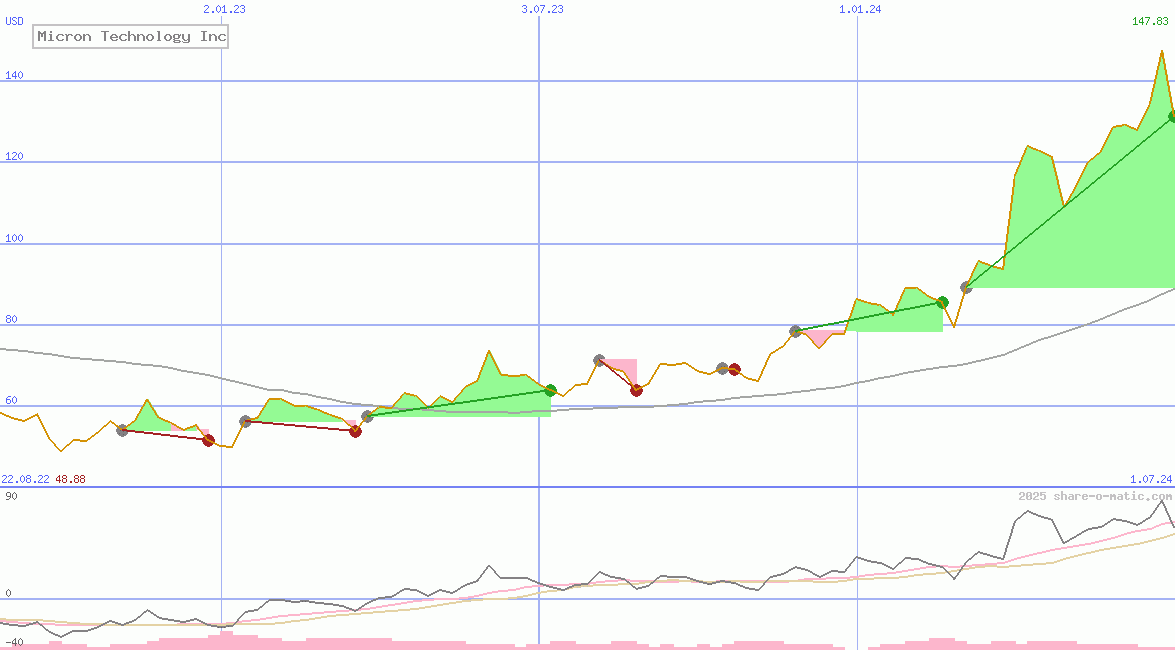The image size is (1175, 650).
Task: Select the 2.01.23 date label
Action: click(224, 9)
